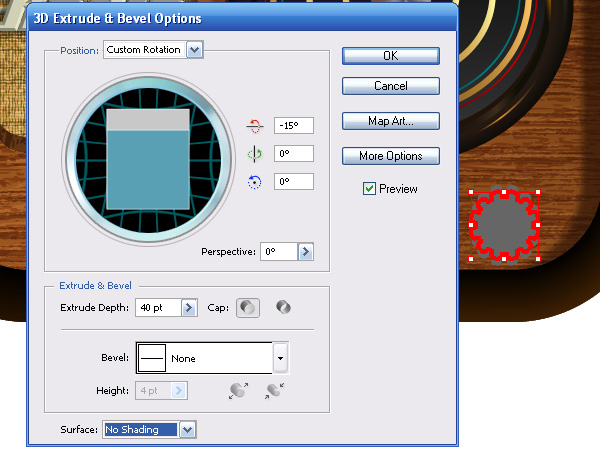Click the Z-axis rotation icon
Viewport: 600px width, 450px height.
(254, 182)
